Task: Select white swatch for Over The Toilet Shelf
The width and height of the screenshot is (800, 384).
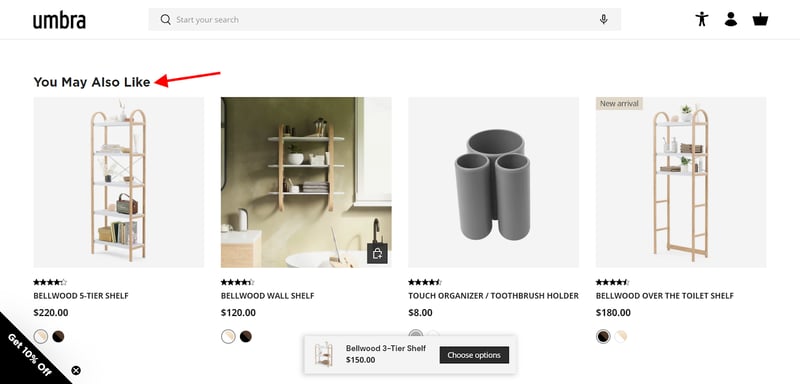Action: 620,337
